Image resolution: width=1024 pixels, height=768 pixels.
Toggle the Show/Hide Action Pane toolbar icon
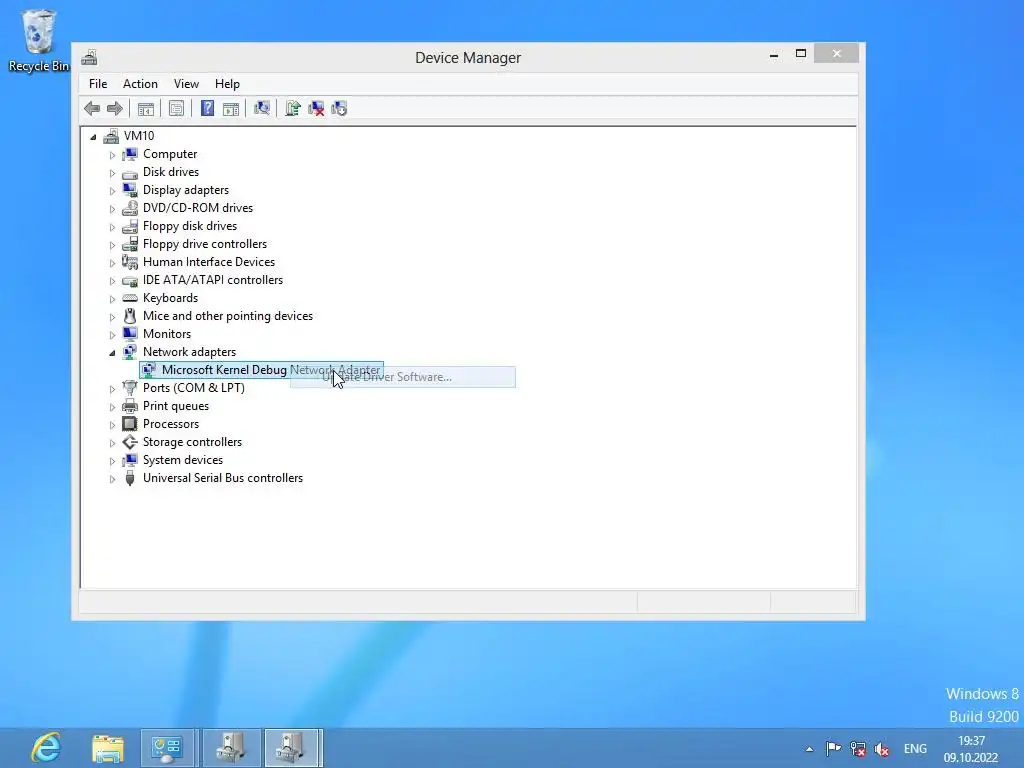tap(231, 108)
